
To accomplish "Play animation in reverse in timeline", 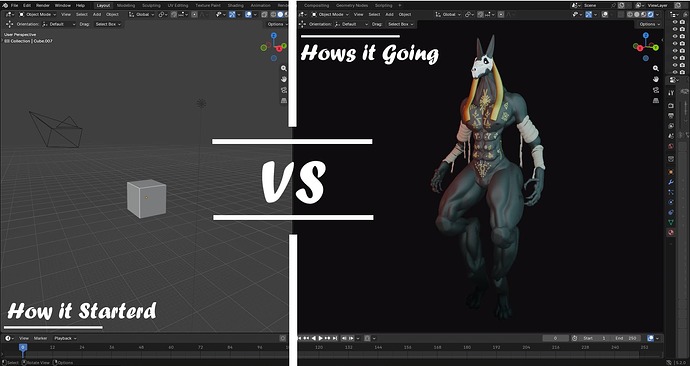I will tap(314, 338).
